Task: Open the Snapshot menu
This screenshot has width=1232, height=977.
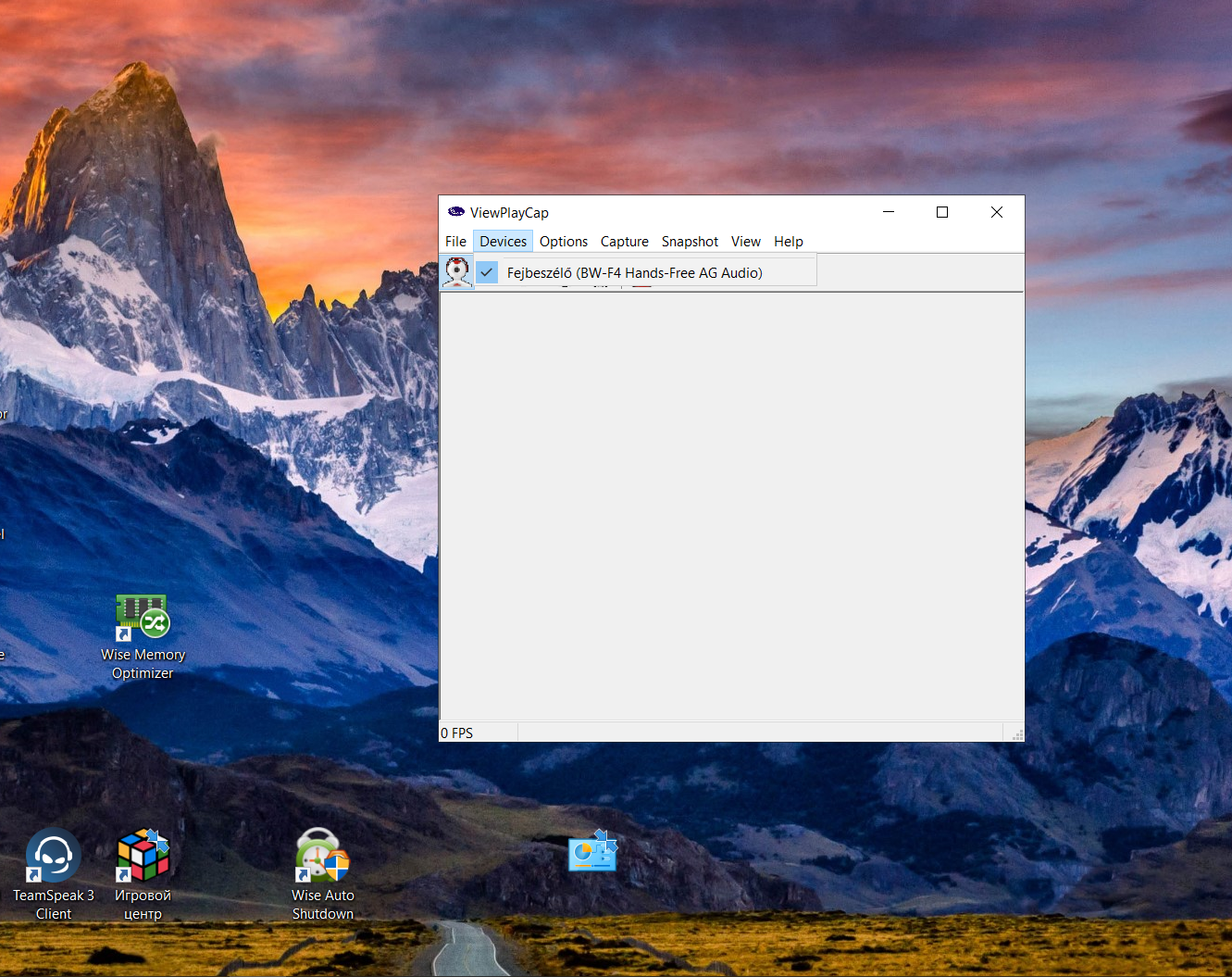Action: coord(690,241)
